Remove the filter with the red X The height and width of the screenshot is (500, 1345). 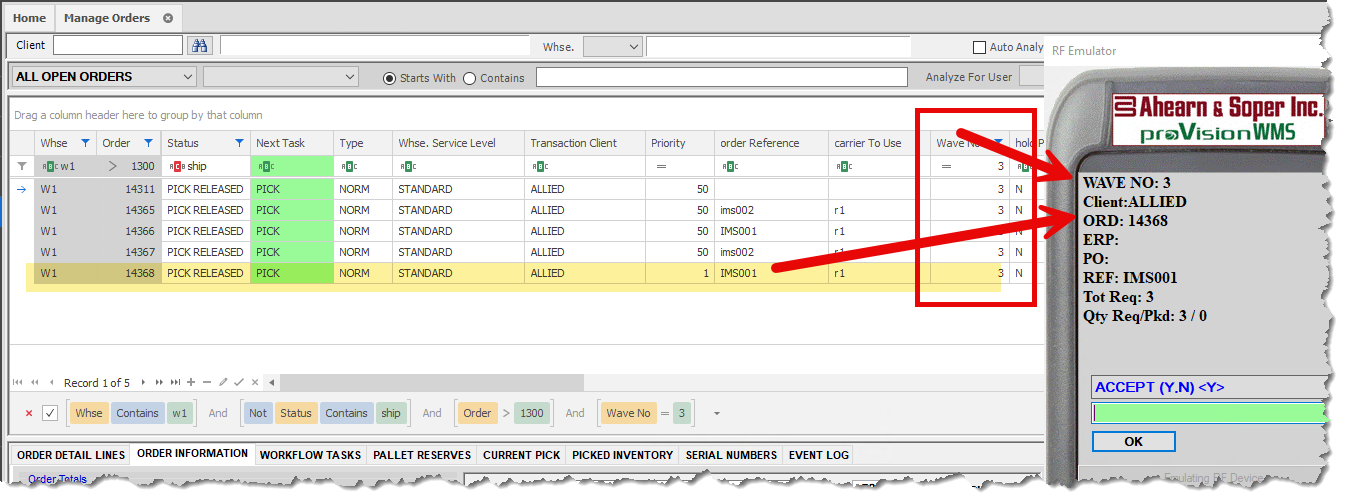(x=28, y=413)
